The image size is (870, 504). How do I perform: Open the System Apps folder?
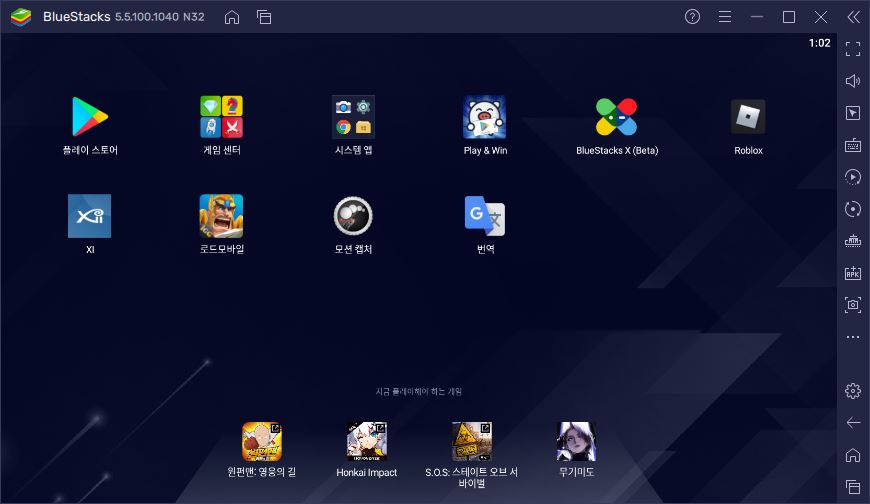tap(353, 117)
